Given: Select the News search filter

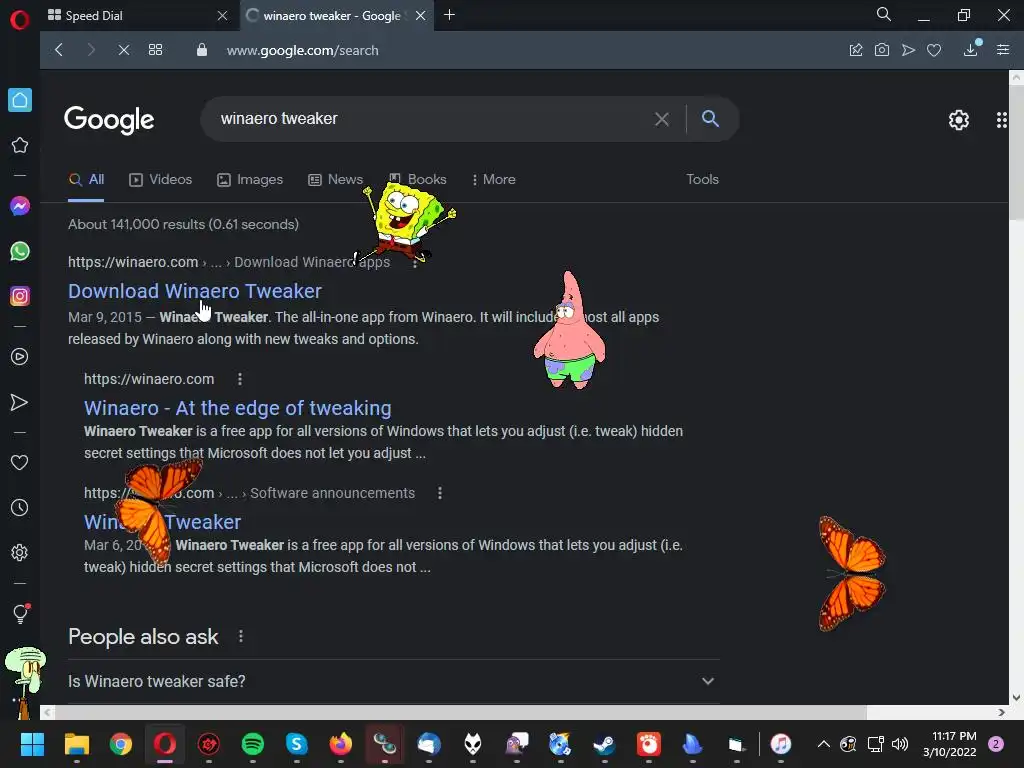Looking at the screenshot, I should 336,180.
